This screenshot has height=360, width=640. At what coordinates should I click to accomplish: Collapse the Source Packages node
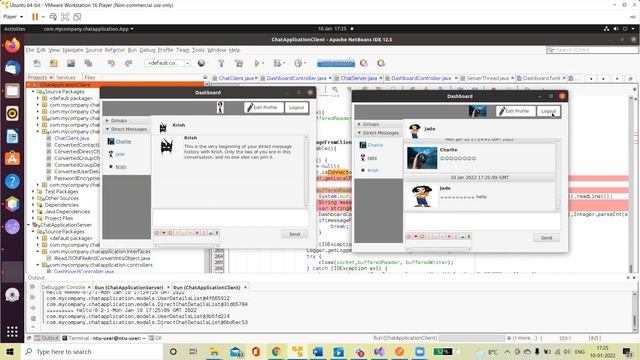tap(33, 92)
